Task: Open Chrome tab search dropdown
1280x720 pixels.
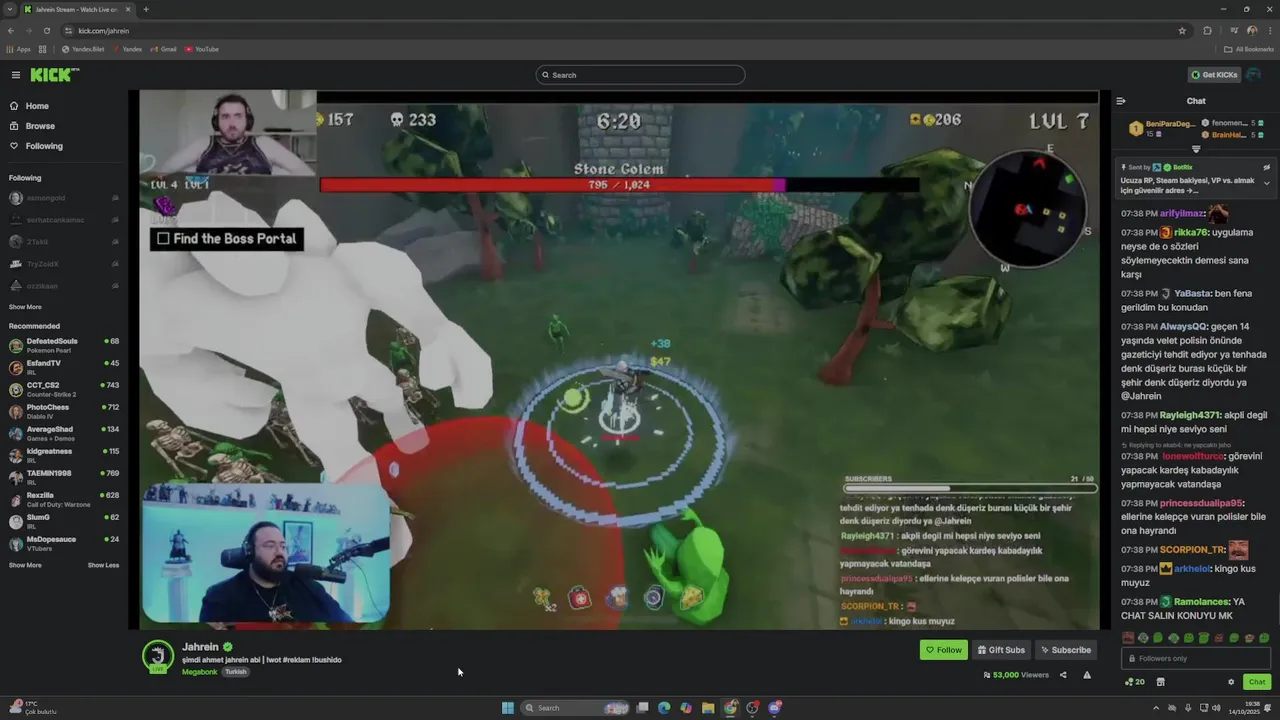Action: 10,9
